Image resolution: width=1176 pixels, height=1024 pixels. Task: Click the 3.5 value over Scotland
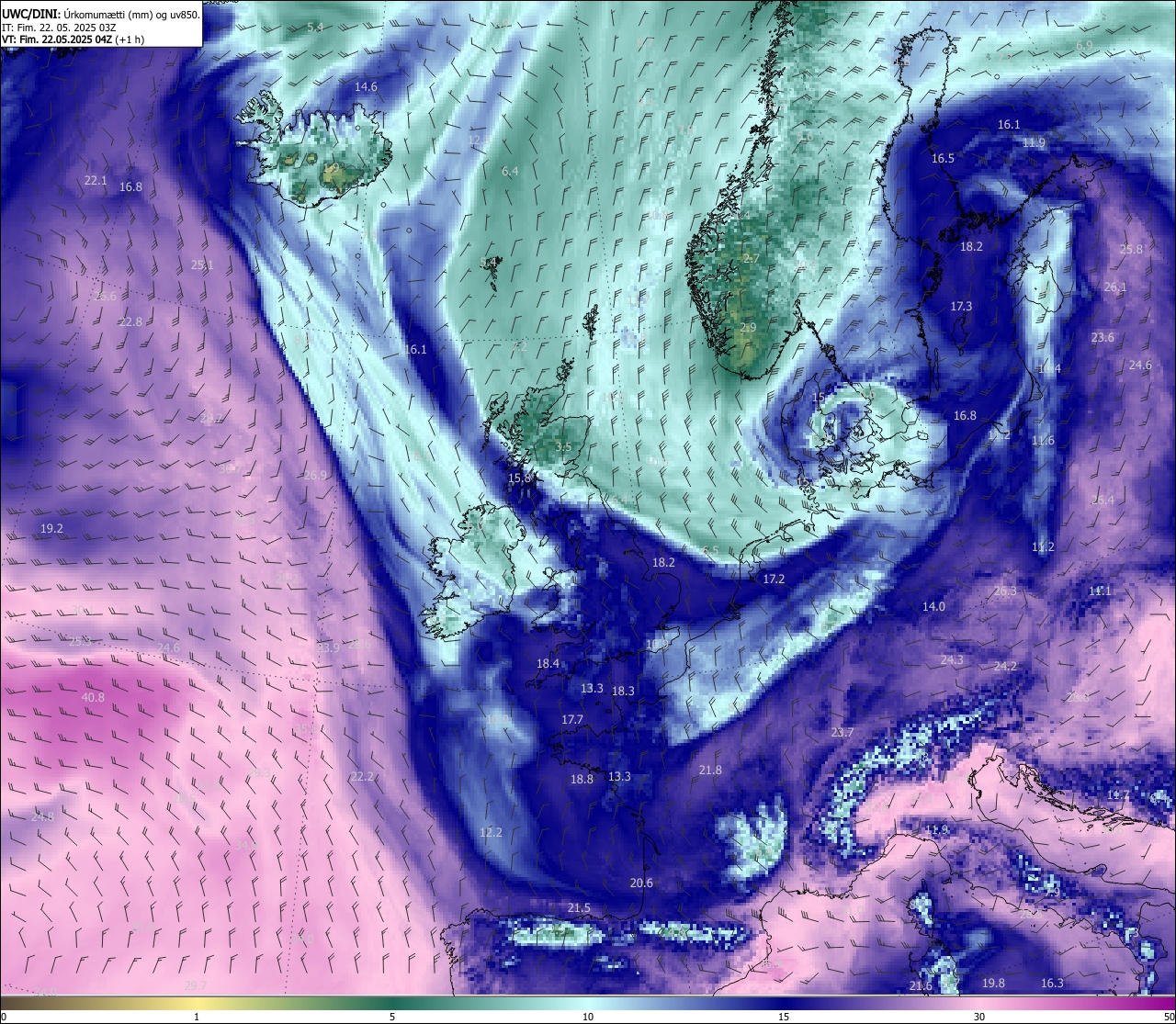563,446
